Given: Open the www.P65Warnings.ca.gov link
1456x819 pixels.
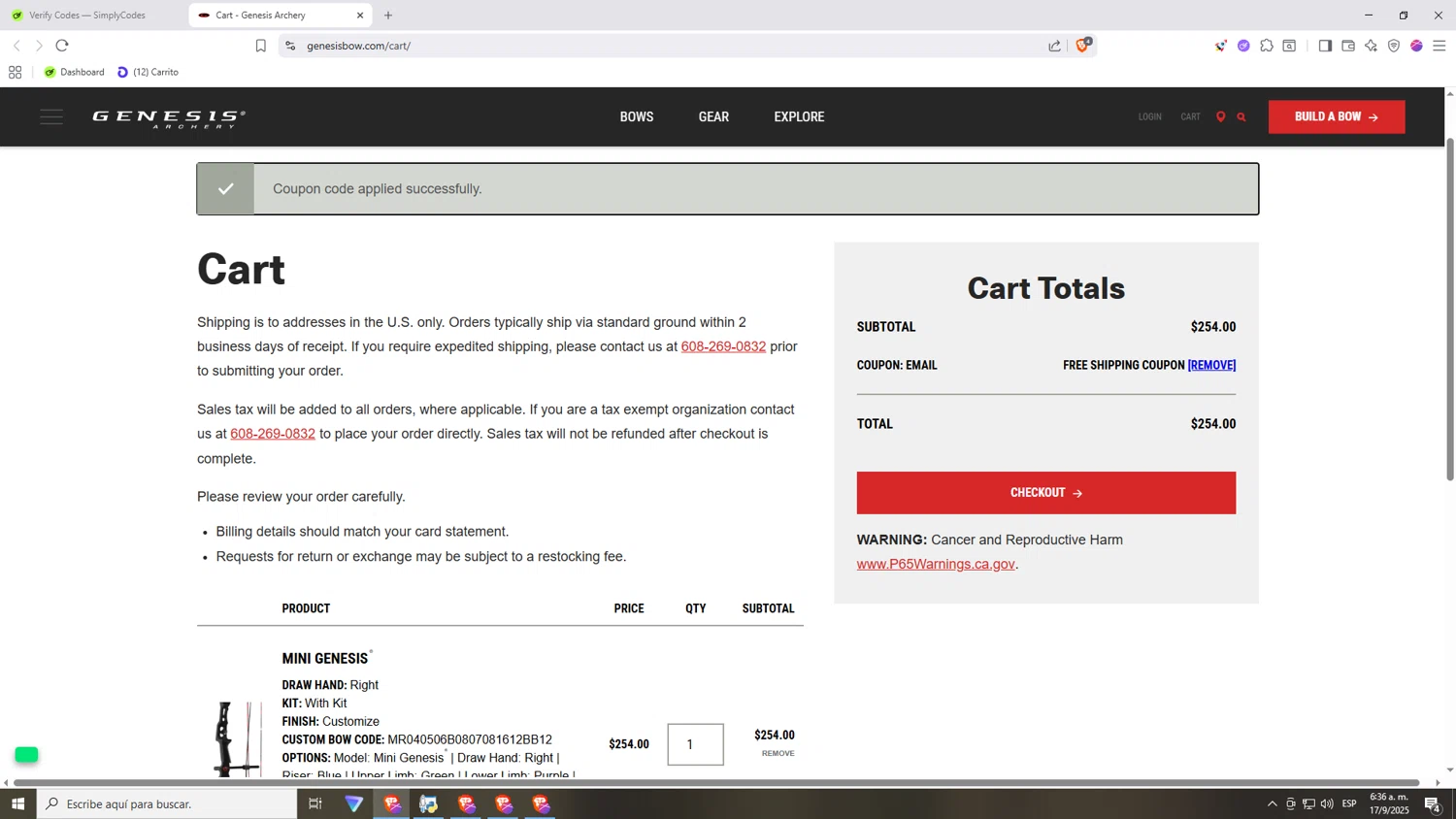Looking at the screenshot, I should [x=936, y=564].
